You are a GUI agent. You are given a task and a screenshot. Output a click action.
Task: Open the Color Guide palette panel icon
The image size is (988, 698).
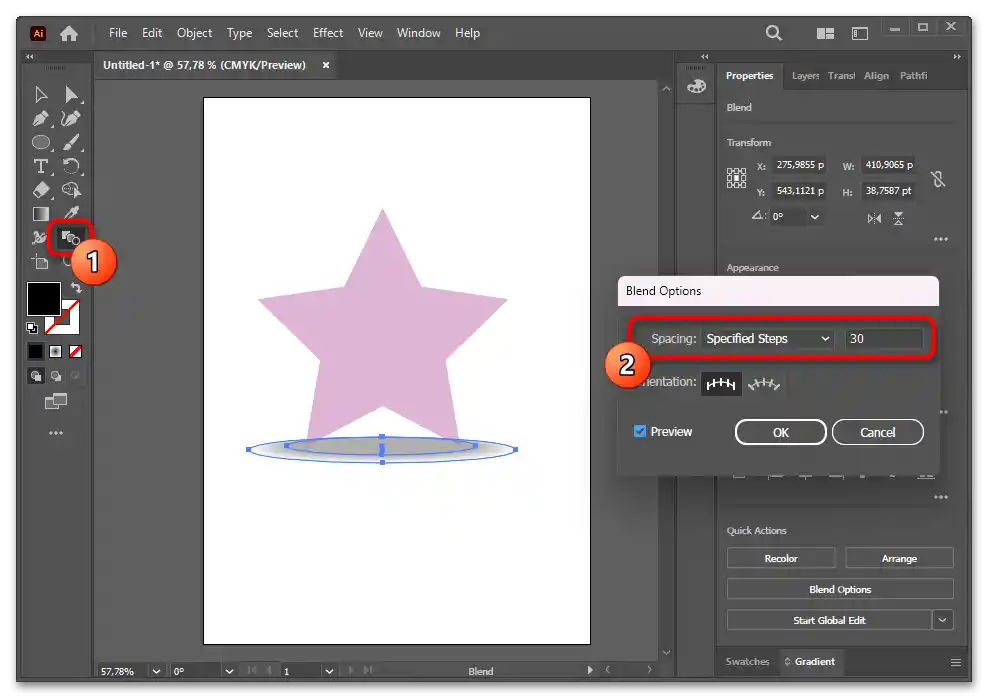point(696,87)
